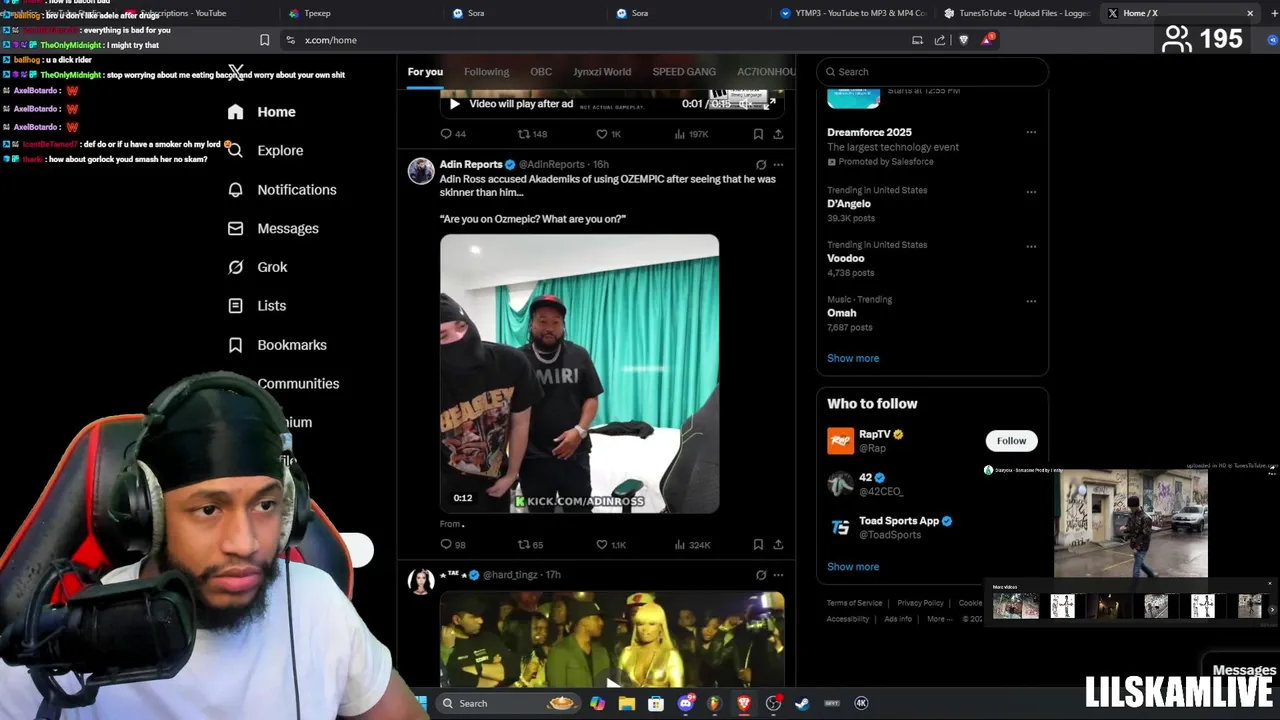Open Home in the X sidebar

261,112
